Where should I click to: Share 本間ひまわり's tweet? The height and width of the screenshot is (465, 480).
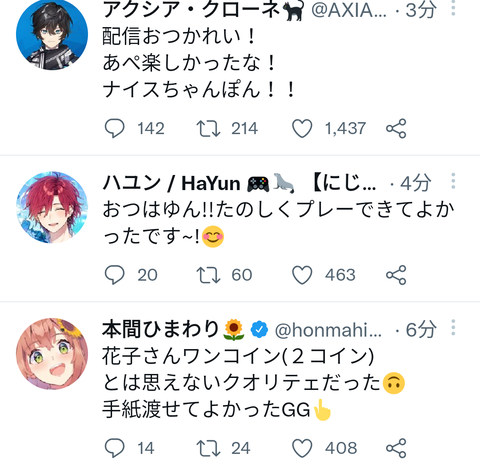pos(396,448)
